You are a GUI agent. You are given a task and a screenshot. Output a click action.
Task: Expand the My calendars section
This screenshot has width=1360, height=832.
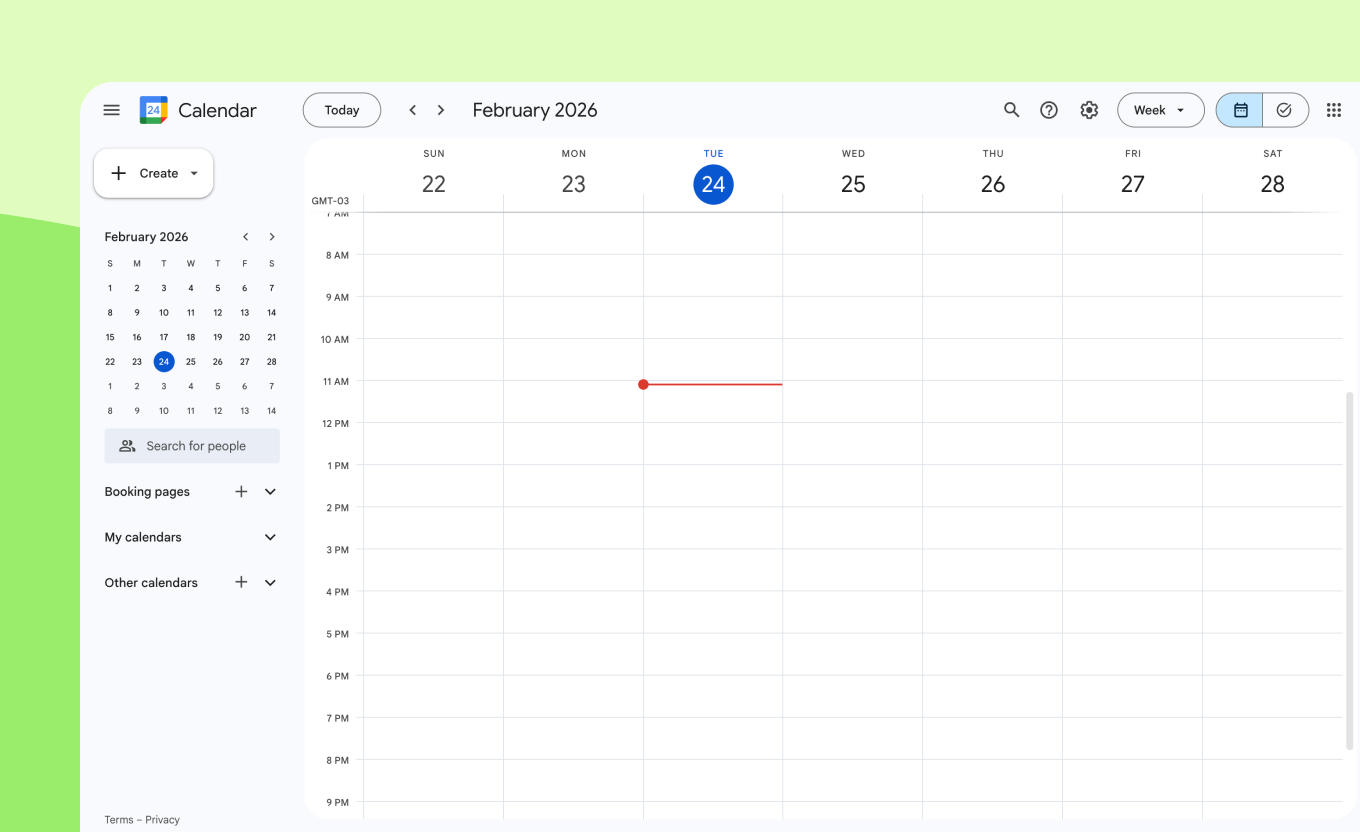(x=270, y=537)
